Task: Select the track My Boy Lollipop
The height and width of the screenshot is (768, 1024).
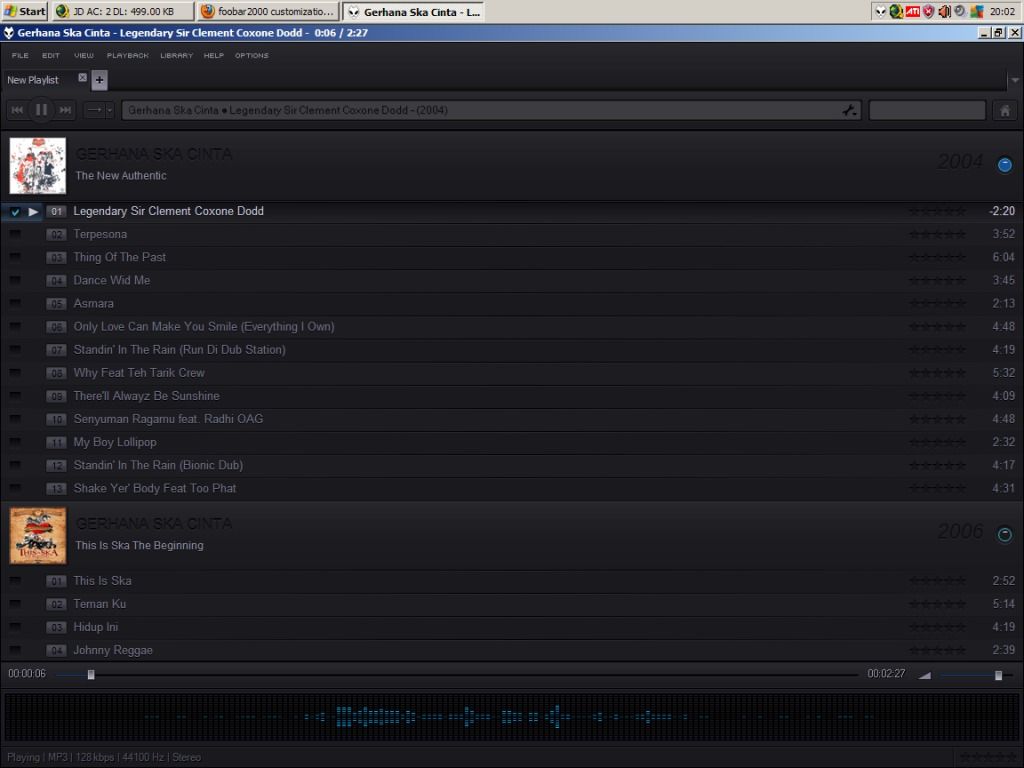Action: (x=115, y=442)
